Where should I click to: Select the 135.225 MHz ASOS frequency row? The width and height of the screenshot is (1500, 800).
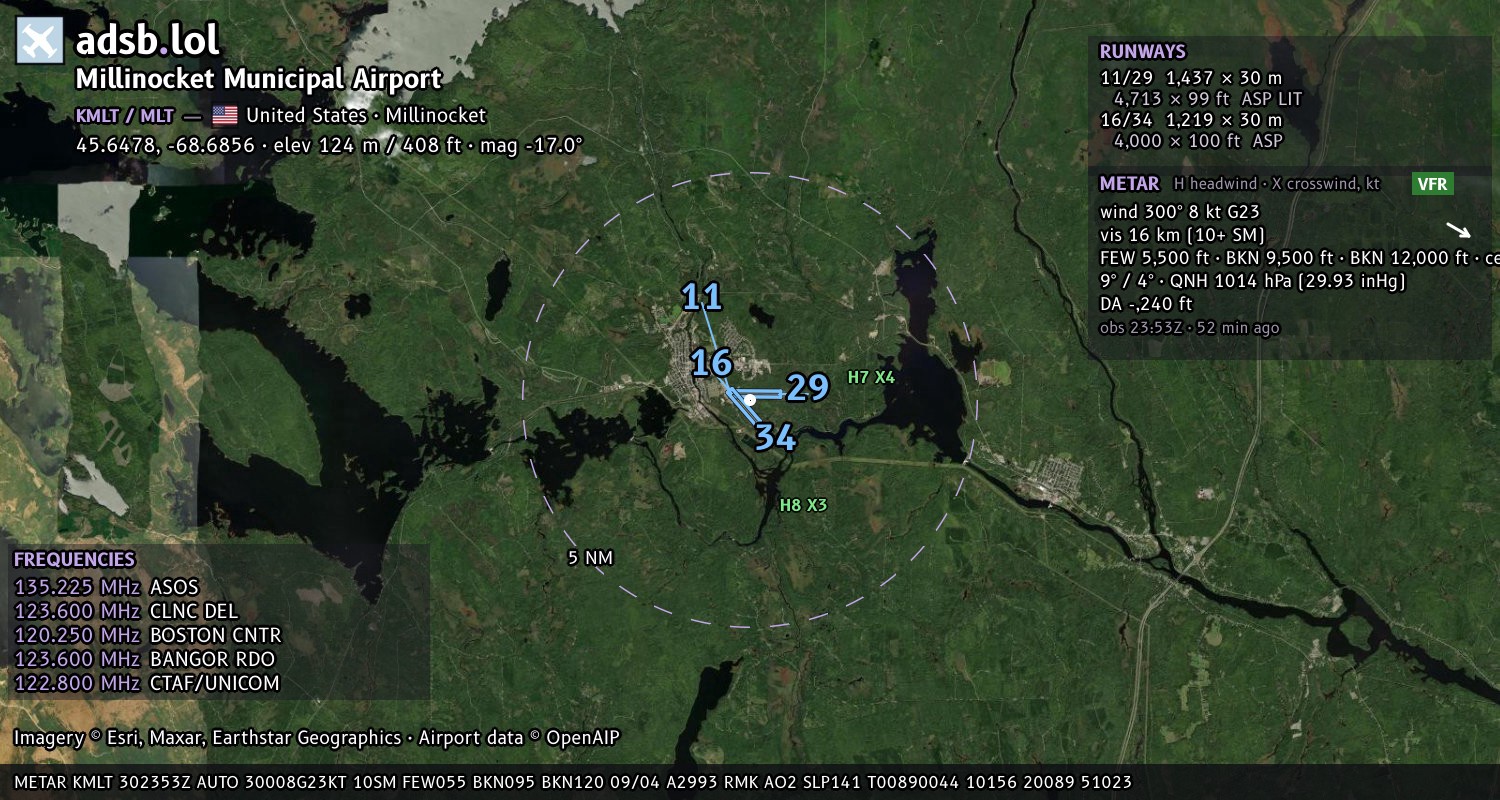tap(107, 587)
